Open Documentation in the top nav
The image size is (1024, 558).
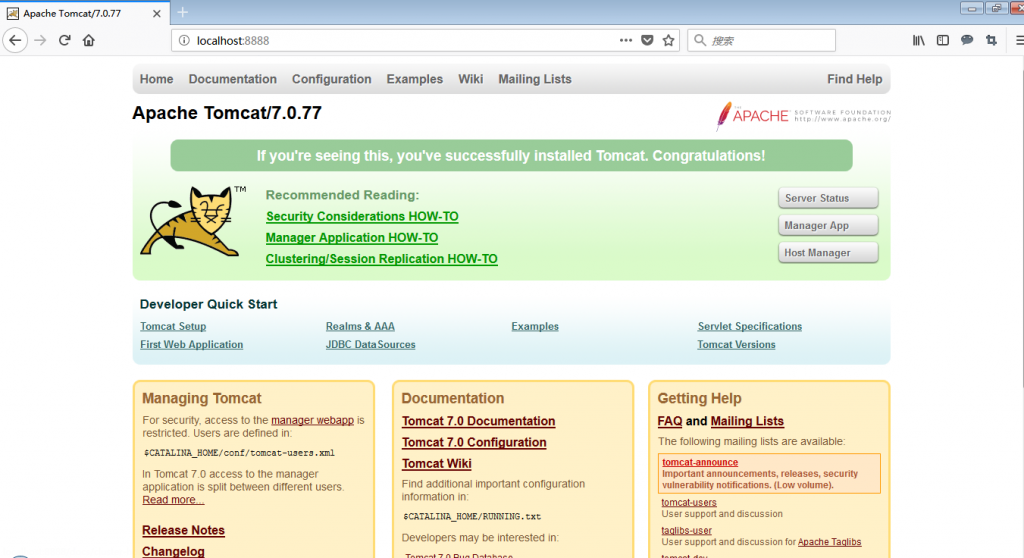(232, 79)
